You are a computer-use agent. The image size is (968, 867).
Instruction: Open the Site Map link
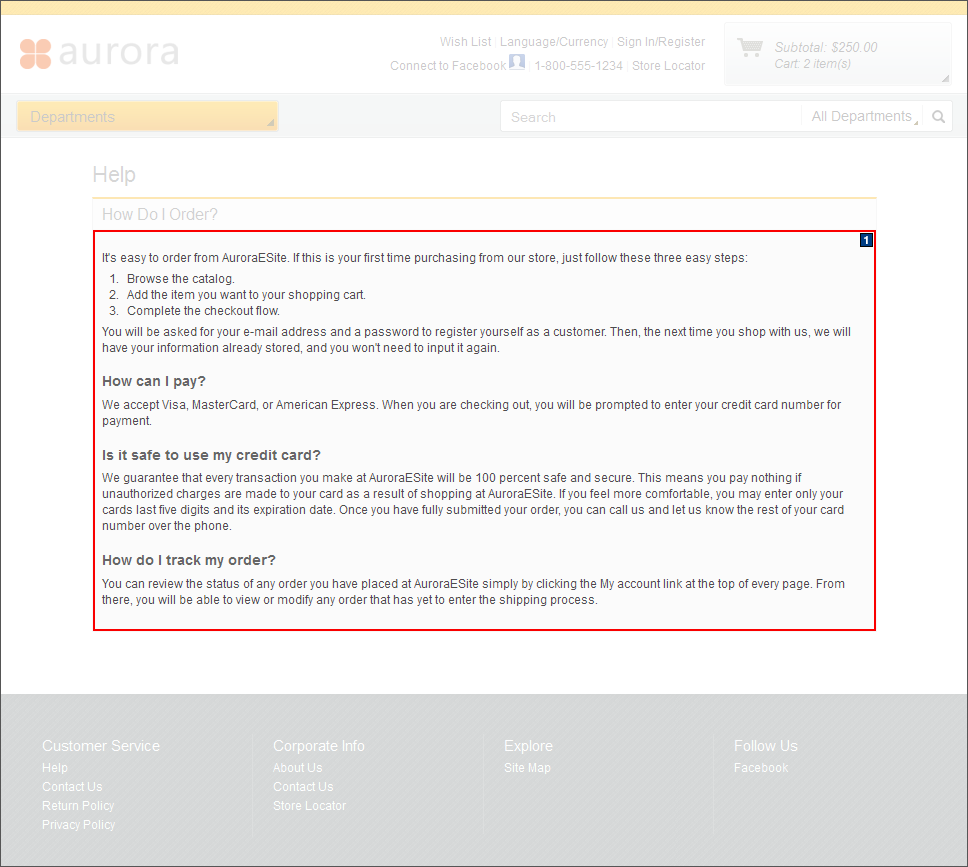[x=527, y=768]
